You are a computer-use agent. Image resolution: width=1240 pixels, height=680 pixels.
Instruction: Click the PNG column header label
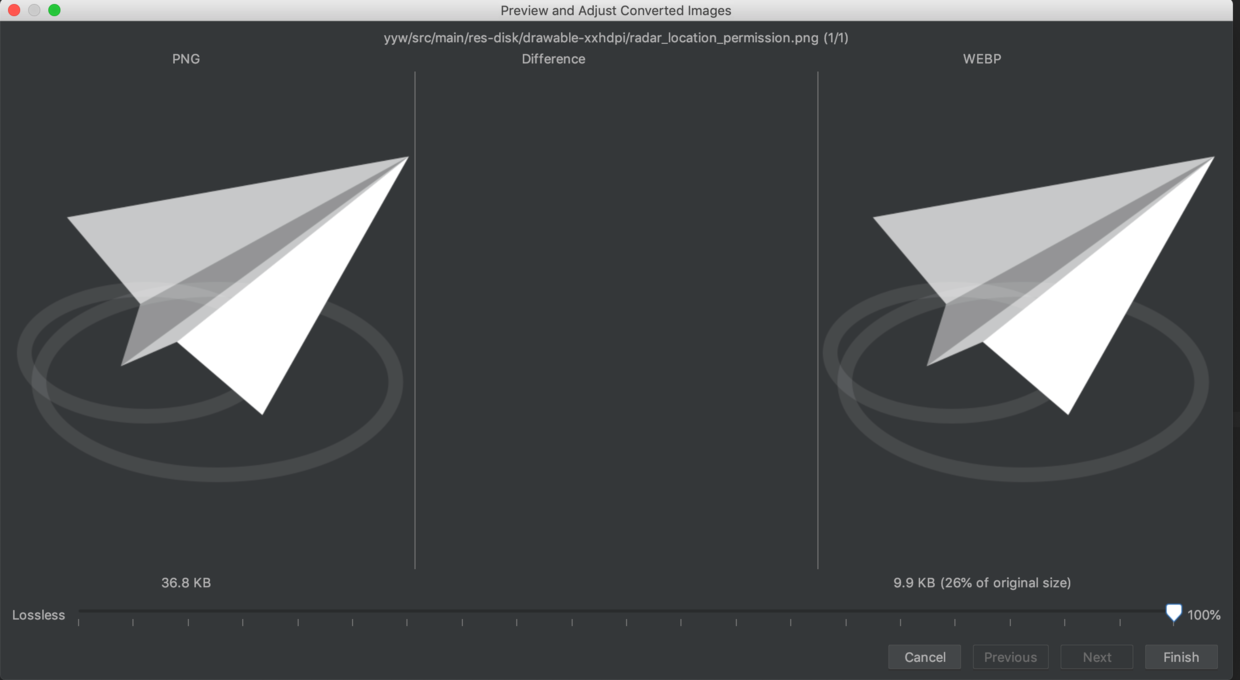coord(186,59)
